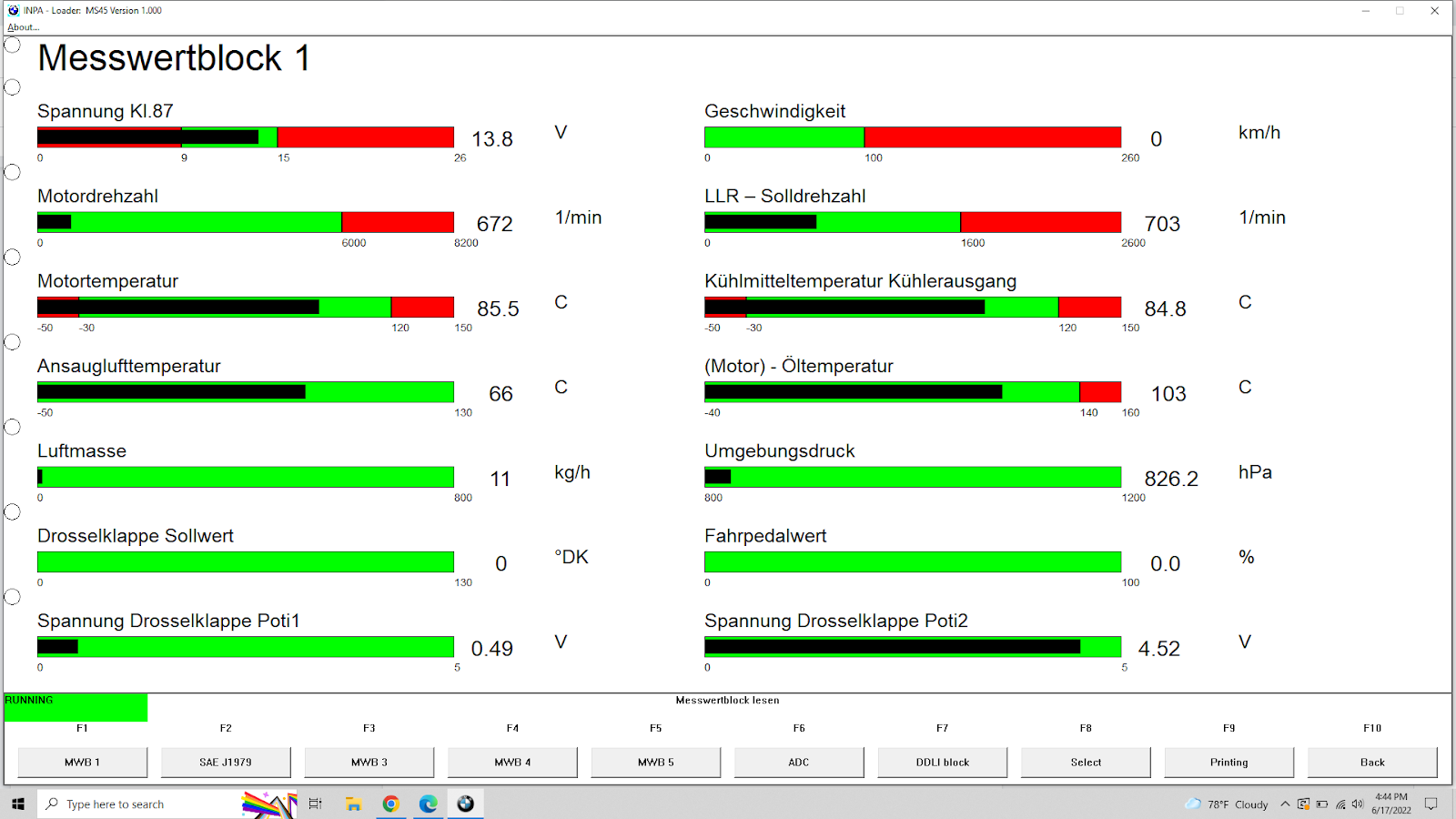Click the °DK unit label
The image size is (1456, 819).
click(x=571, y=557)
